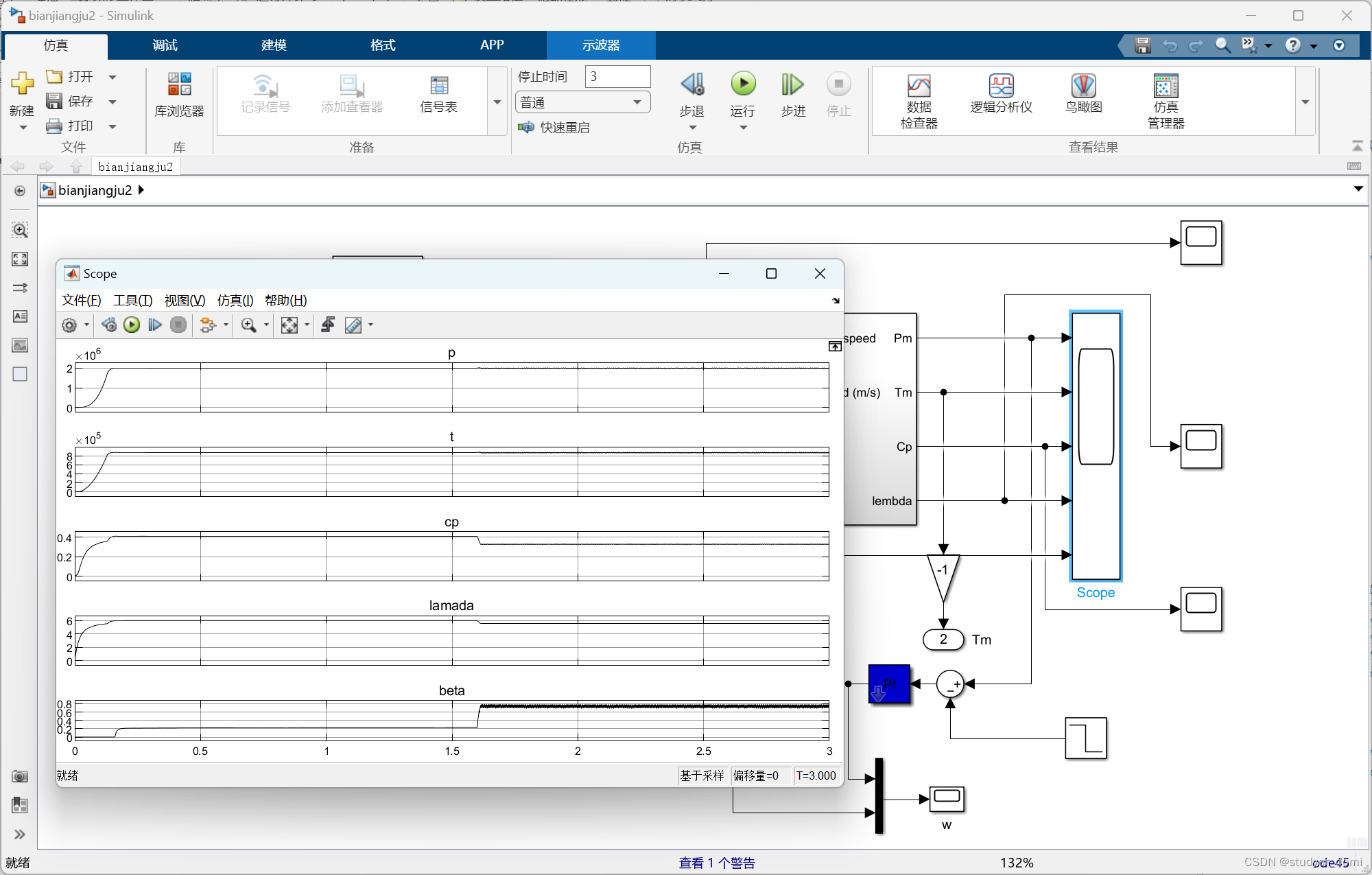Click the Scope toolbar Stop button

tap(178, 325)
